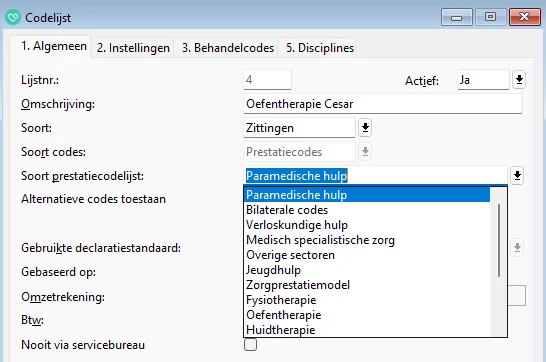This screenshot has height=362, width=546.
Task: Click the greyed Soort codes dropdown arrow
Action: (365, 151)
